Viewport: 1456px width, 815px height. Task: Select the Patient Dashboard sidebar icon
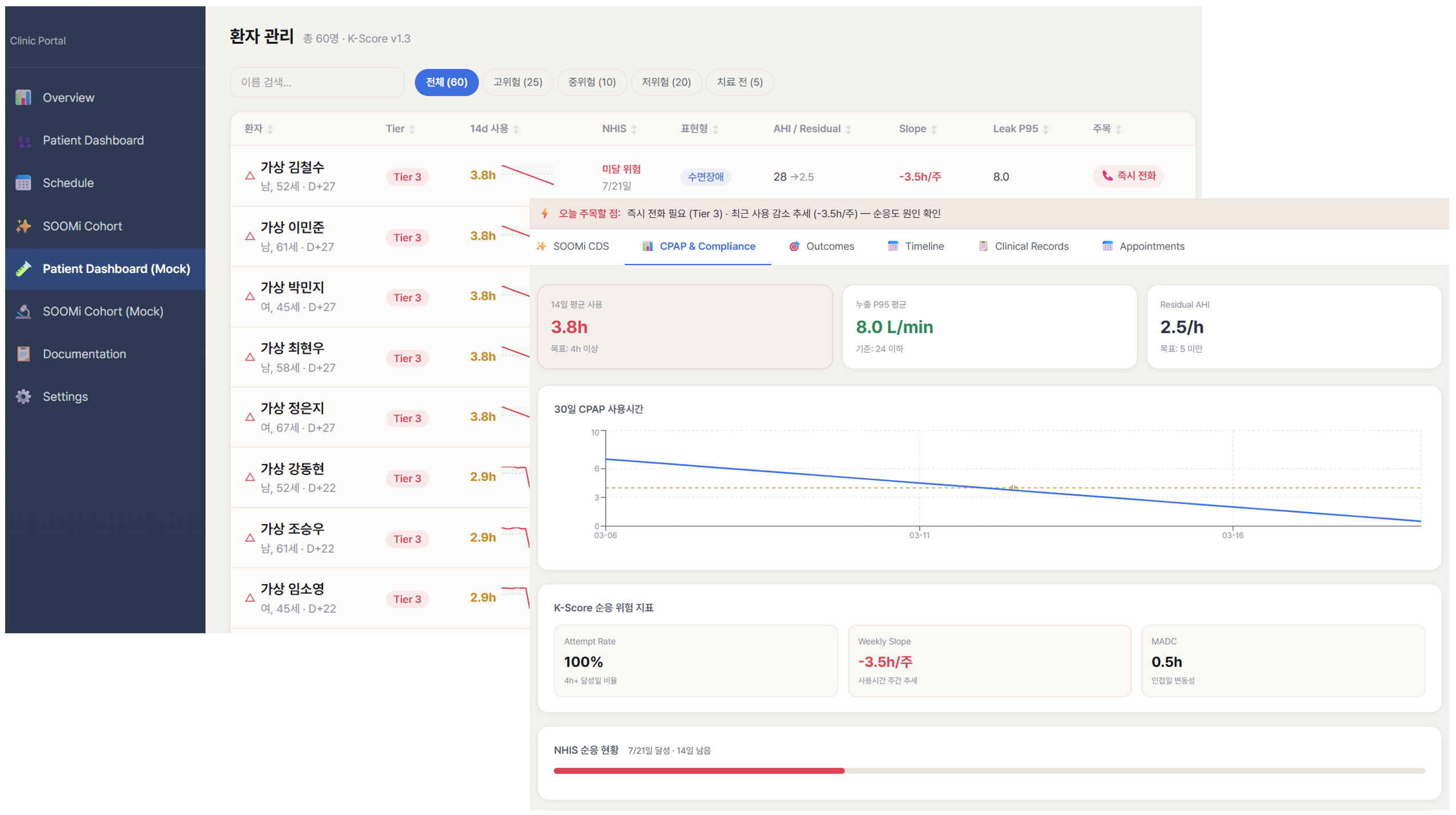pyautogui.click(x=23, y=140)
